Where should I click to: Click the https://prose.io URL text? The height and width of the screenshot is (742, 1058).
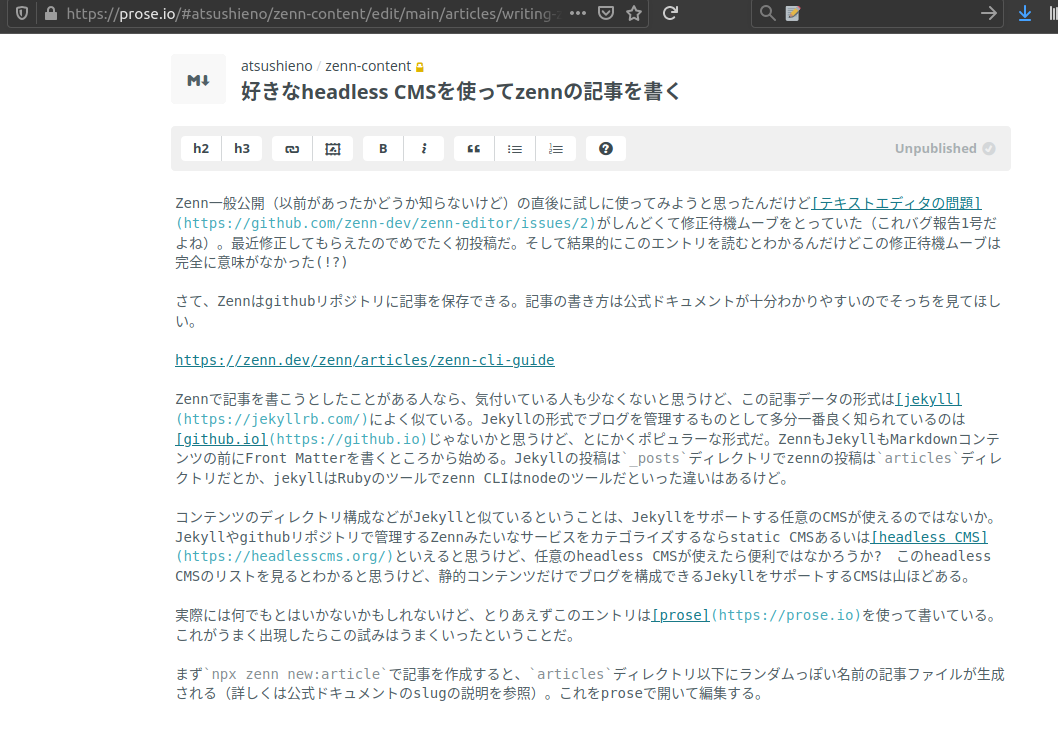(786, 615)
